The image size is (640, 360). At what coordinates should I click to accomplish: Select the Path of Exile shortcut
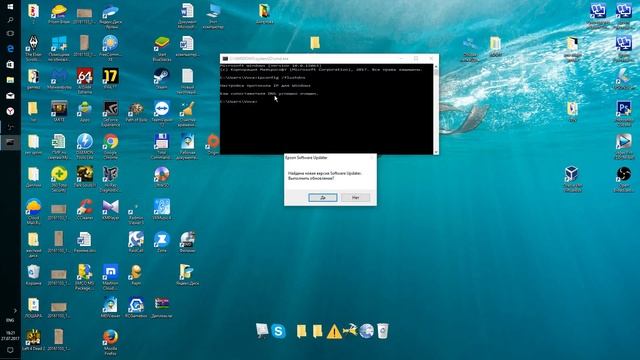136,112
